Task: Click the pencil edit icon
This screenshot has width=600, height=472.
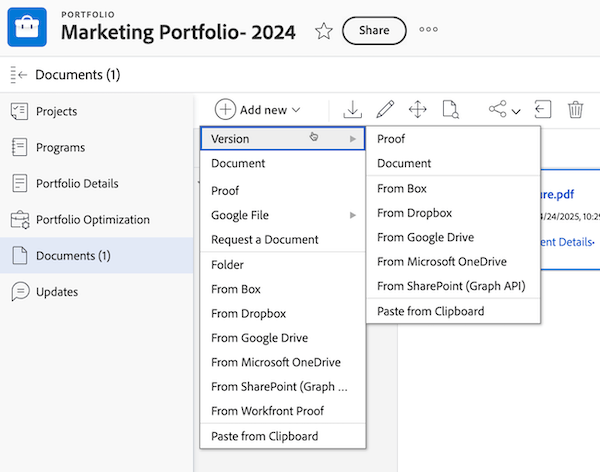Action: [x=384, y=110]
